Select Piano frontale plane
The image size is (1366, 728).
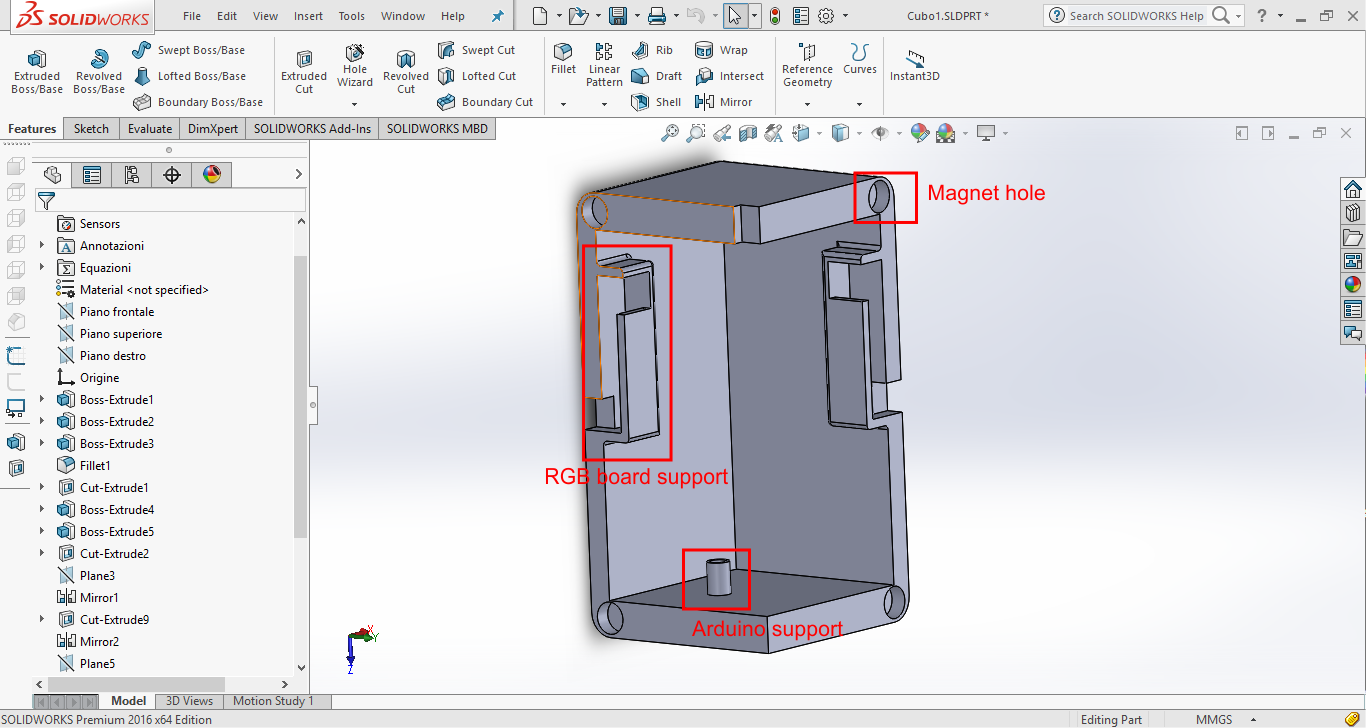pyautogui.click(x=117, y=312)
